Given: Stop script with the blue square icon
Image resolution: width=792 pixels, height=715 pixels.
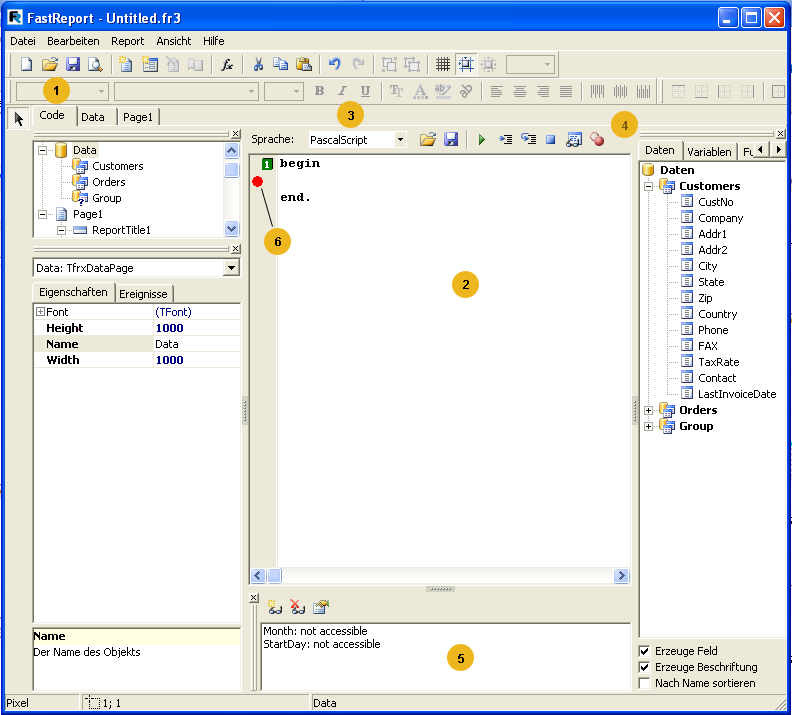Looking at the screenshot, I should click(550, 141).
